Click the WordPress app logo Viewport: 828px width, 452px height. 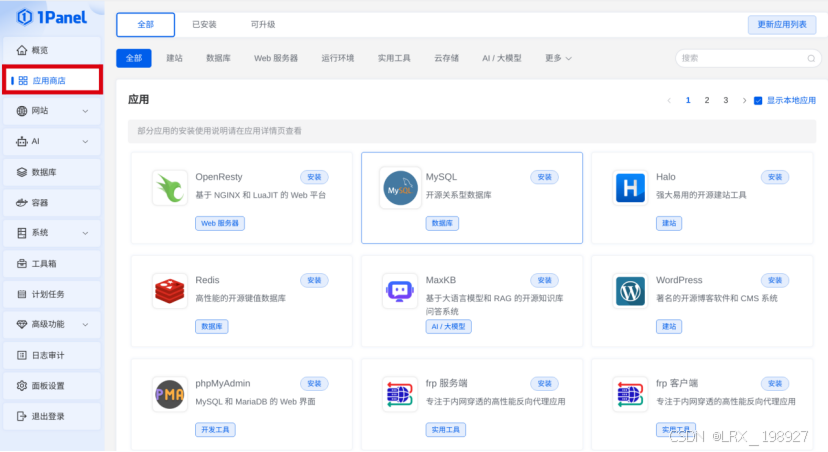pos(630,291)
